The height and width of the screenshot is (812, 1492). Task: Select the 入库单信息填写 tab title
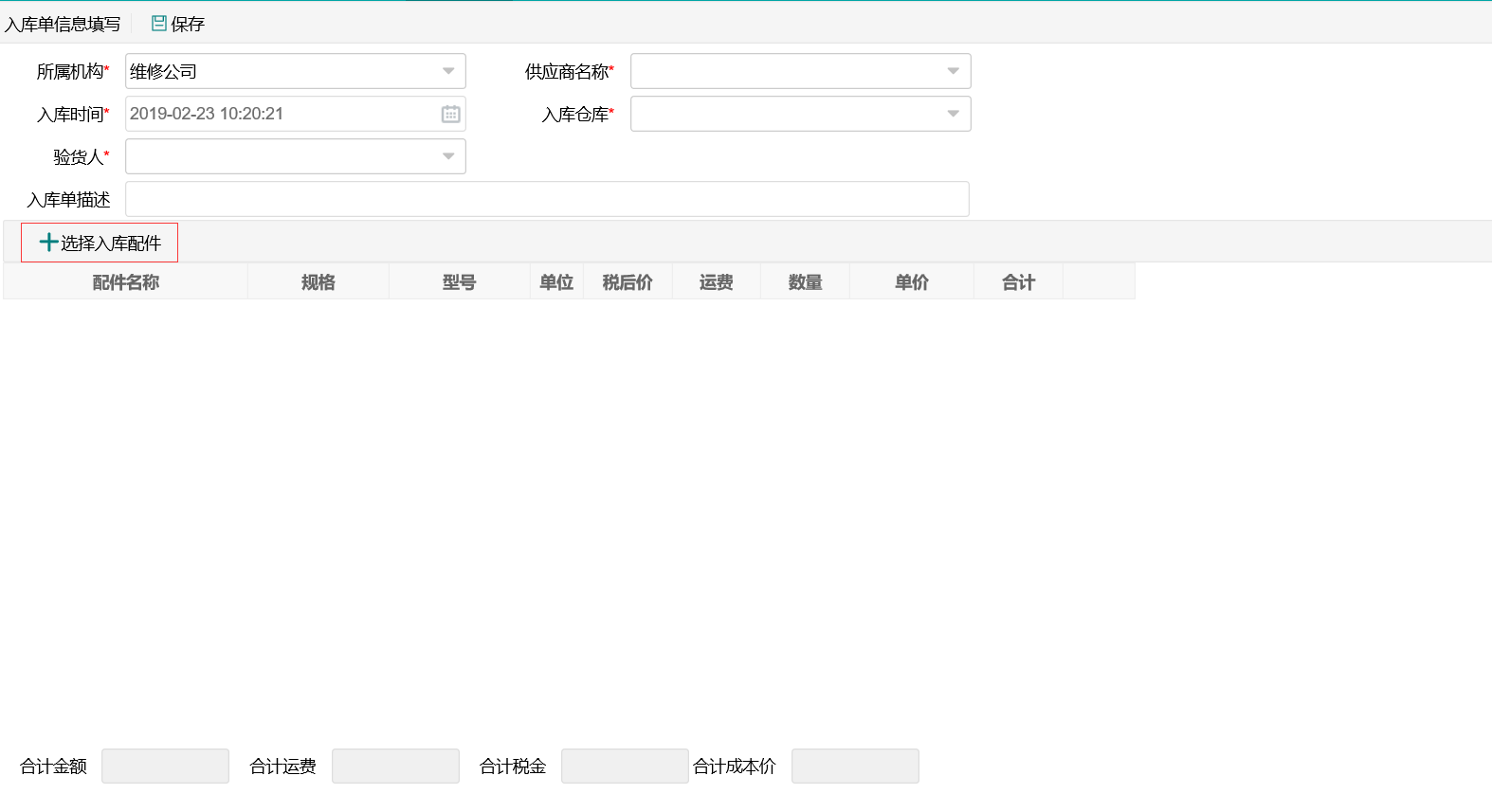pyautogui.click(x=63, y=24)
